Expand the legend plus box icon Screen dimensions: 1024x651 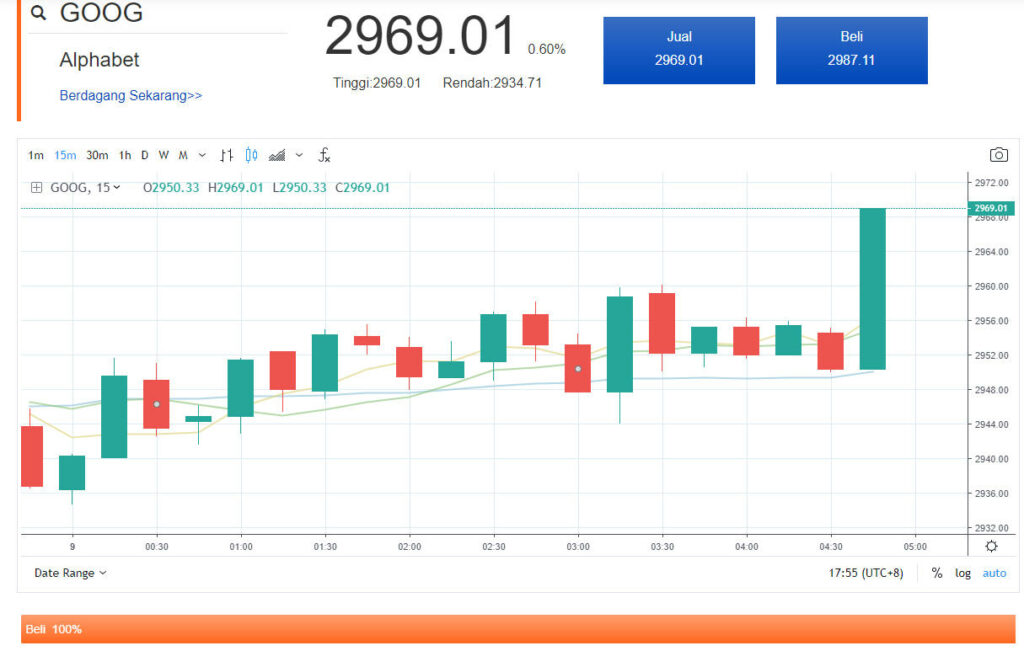(37, 188)
